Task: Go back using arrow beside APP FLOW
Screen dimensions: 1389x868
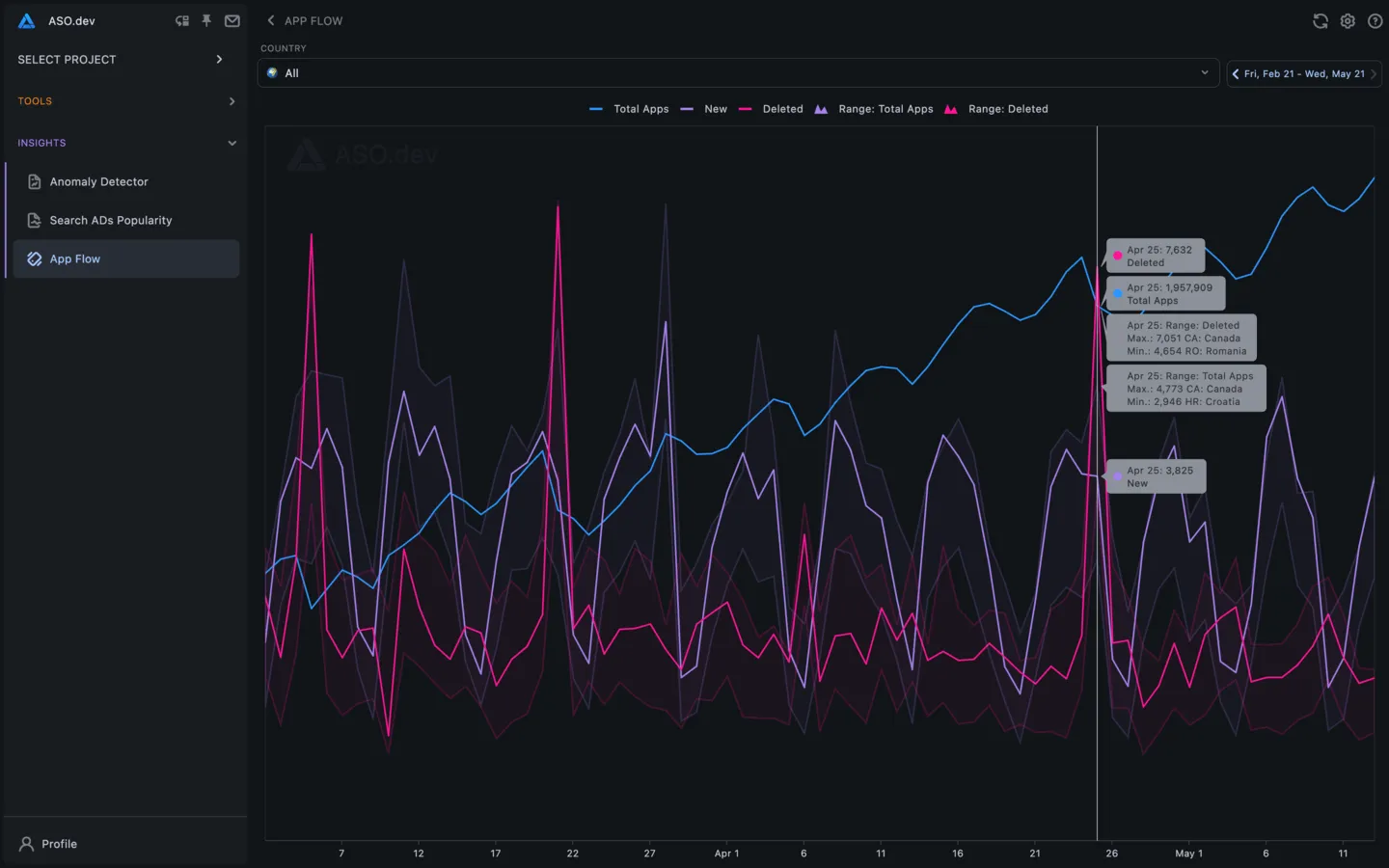Action: 271,21
